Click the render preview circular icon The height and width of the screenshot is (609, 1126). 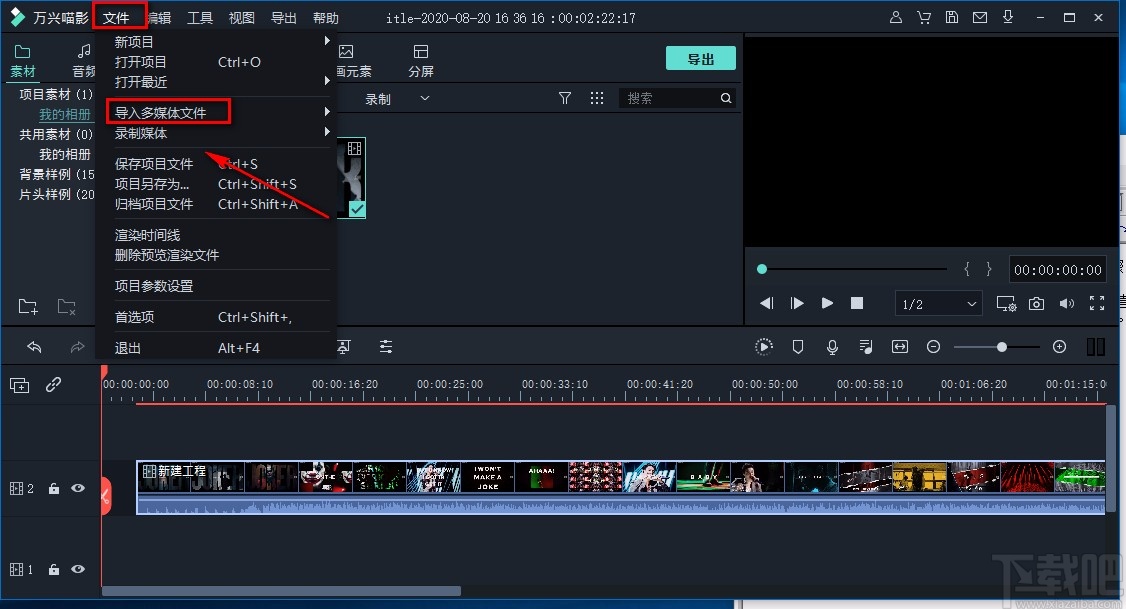(763, 347)
